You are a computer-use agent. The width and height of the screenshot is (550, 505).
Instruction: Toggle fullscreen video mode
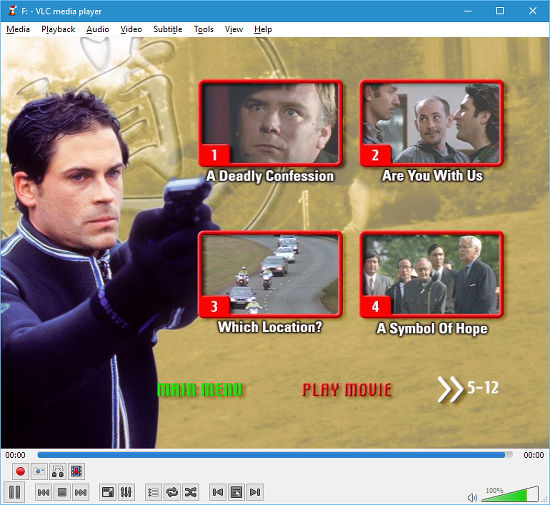click(107, 492)
